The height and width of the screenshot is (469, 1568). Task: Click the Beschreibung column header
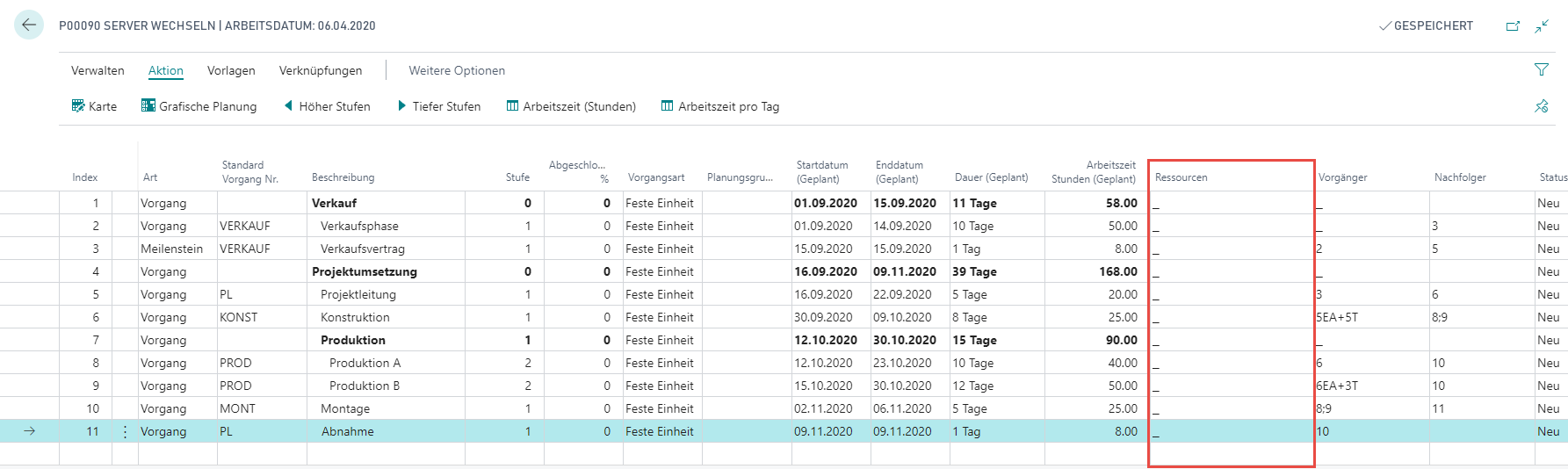coord(343,177)
